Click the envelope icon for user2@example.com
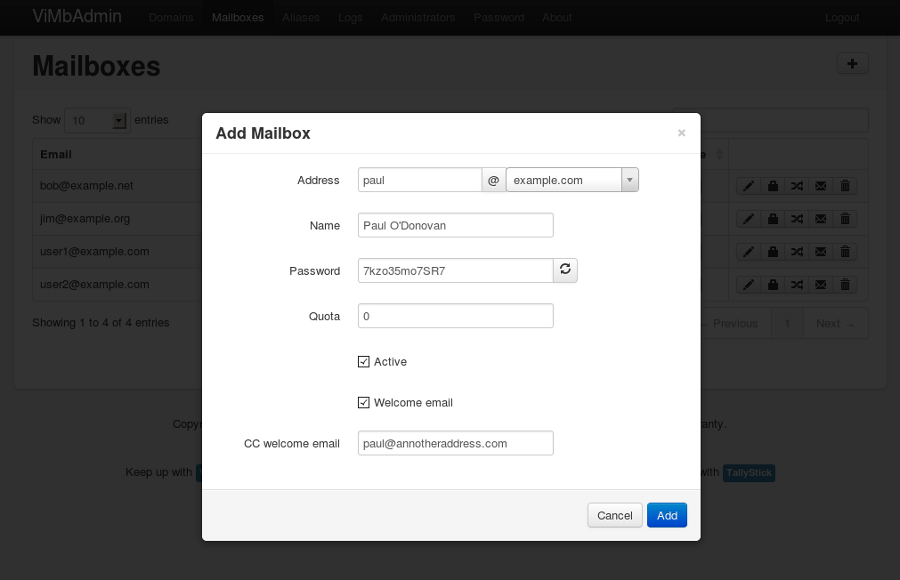This screenshot has height=580, width=900. tap(820, 285)
